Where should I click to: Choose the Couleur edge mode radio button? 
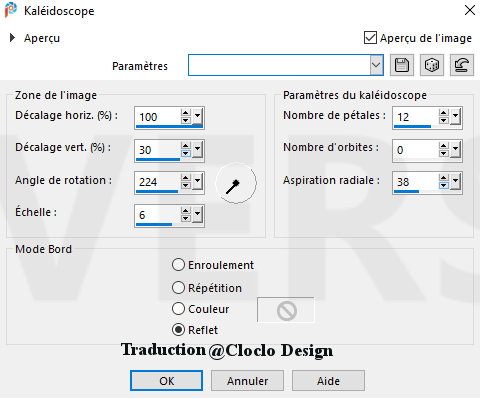[x=178, y=309]
